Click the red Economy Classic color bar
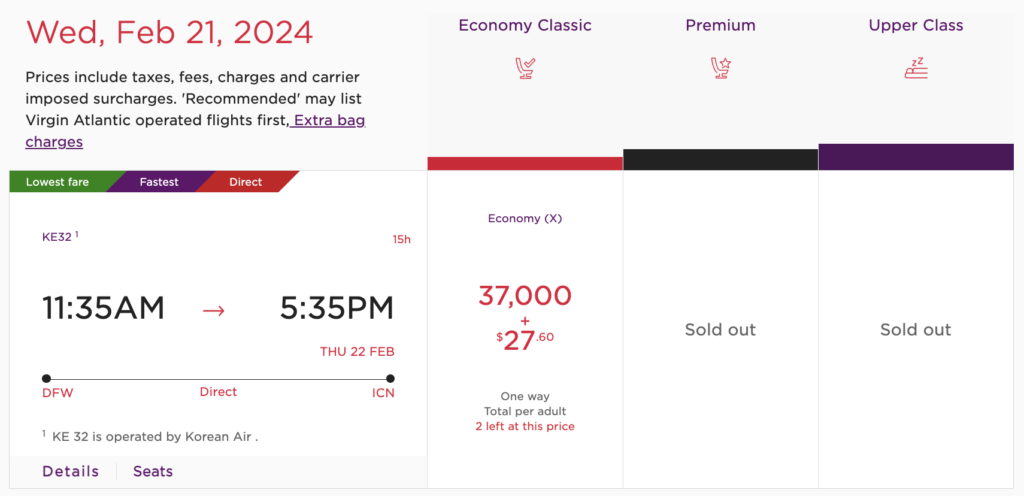 pos(525,164)
